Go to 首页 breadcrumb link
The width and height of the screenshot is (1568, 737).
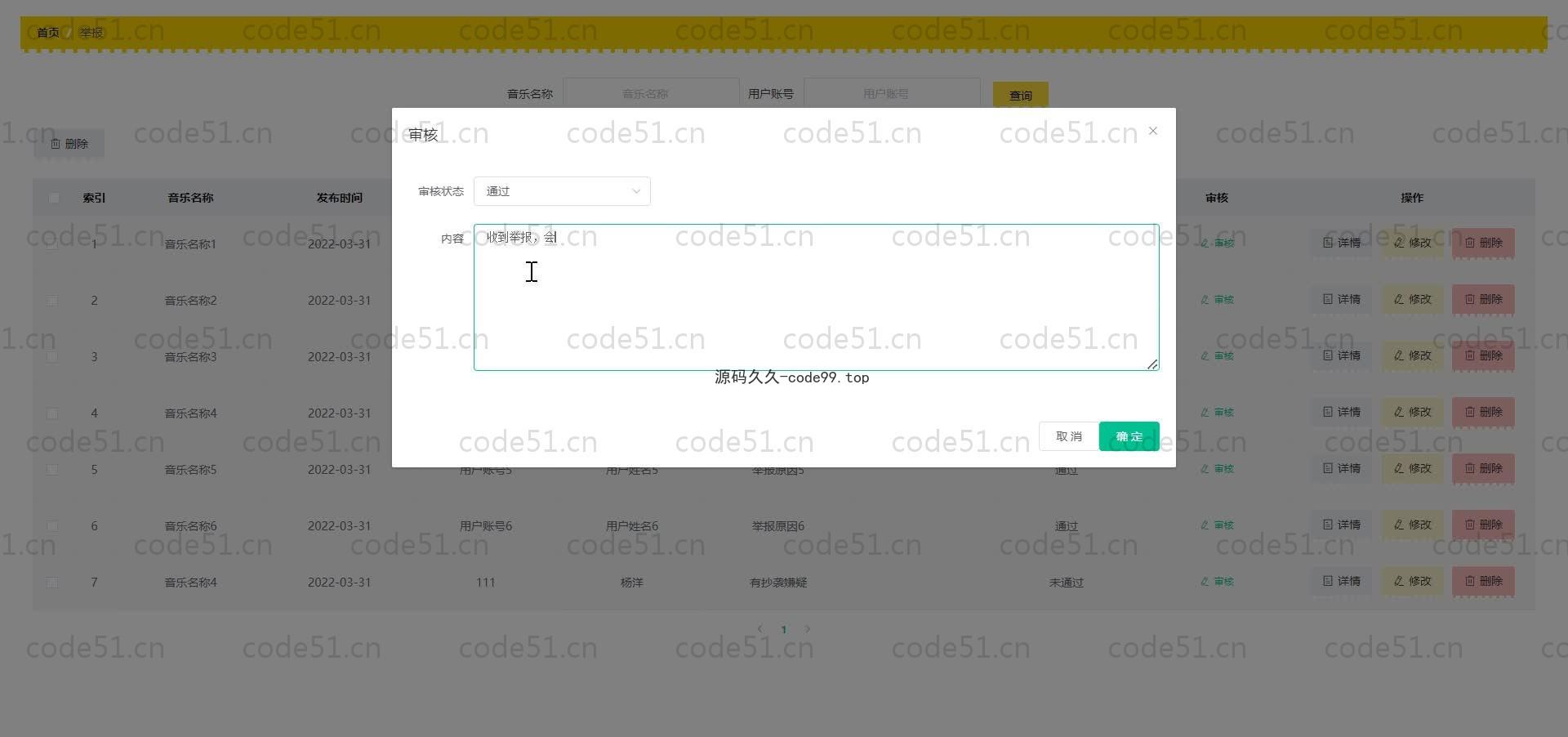(48, 33)
